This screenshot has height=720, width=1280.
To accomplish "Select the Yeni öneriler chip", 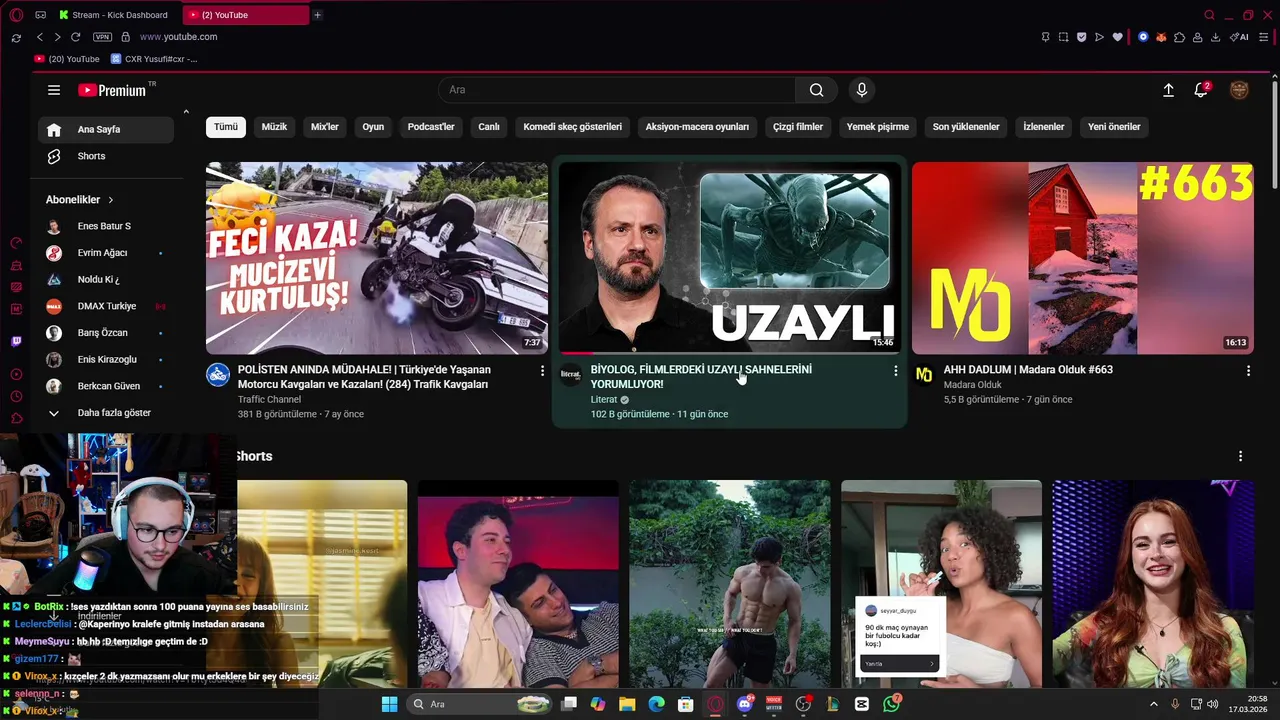I will (x=1114, y=127).
